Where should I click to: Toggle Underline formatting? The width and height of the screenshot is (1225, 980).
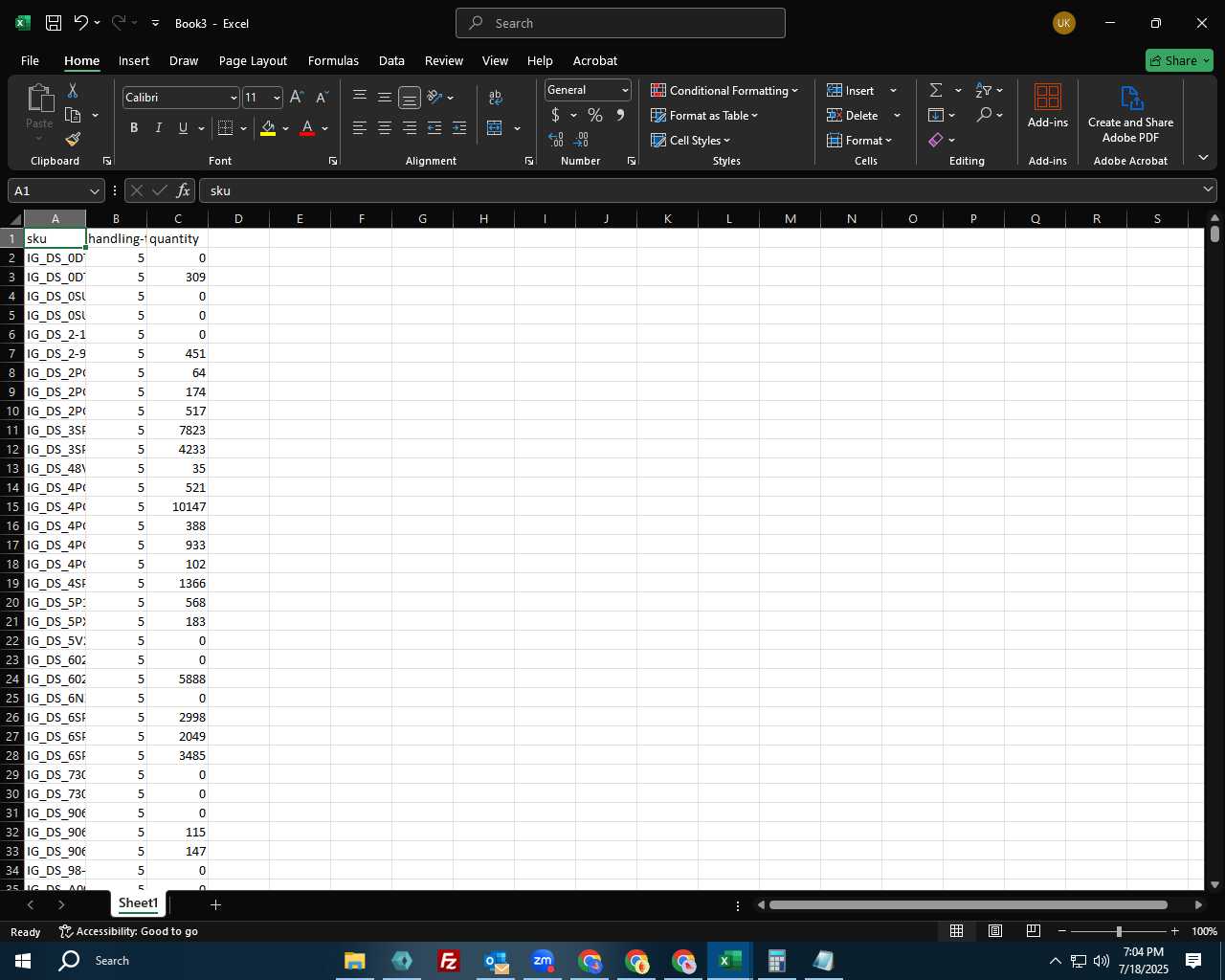[x=183, y=128]
